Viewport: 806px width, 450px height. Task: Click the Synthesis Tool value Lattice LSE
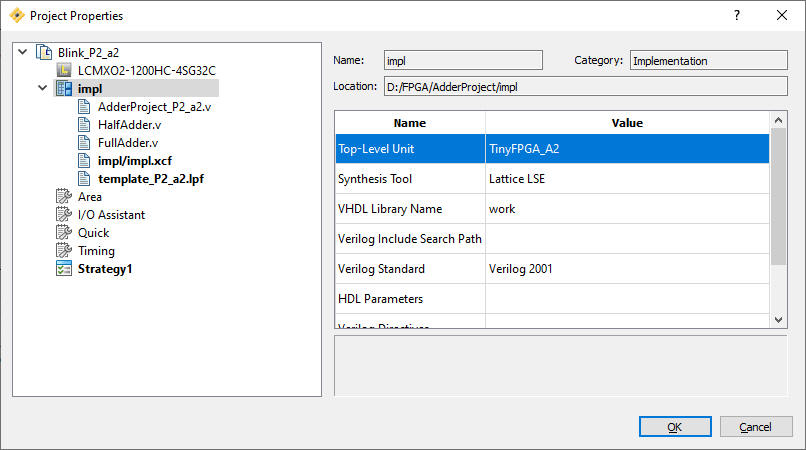coord(517,178)
